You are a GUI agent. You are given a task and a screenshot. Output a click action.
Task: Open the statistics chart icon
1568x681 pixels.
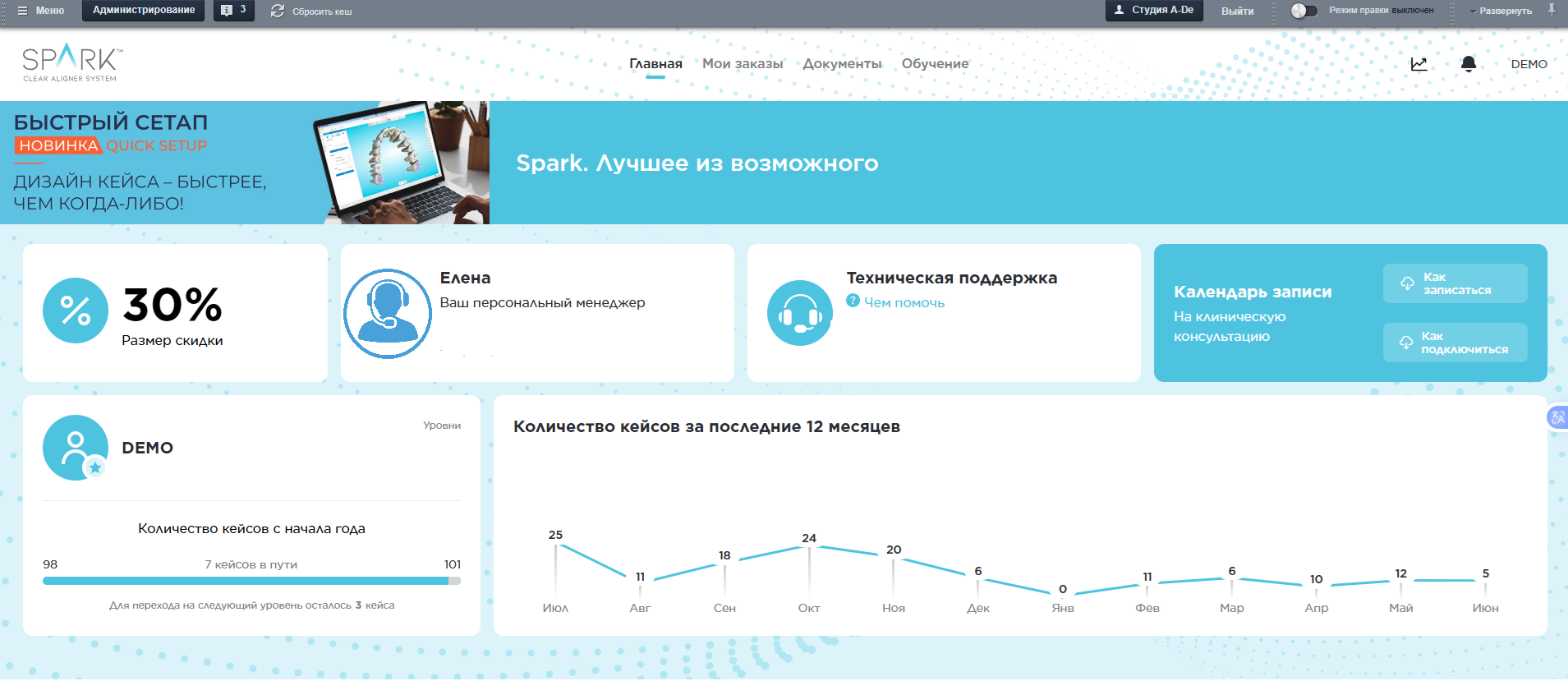[1419, 64]
